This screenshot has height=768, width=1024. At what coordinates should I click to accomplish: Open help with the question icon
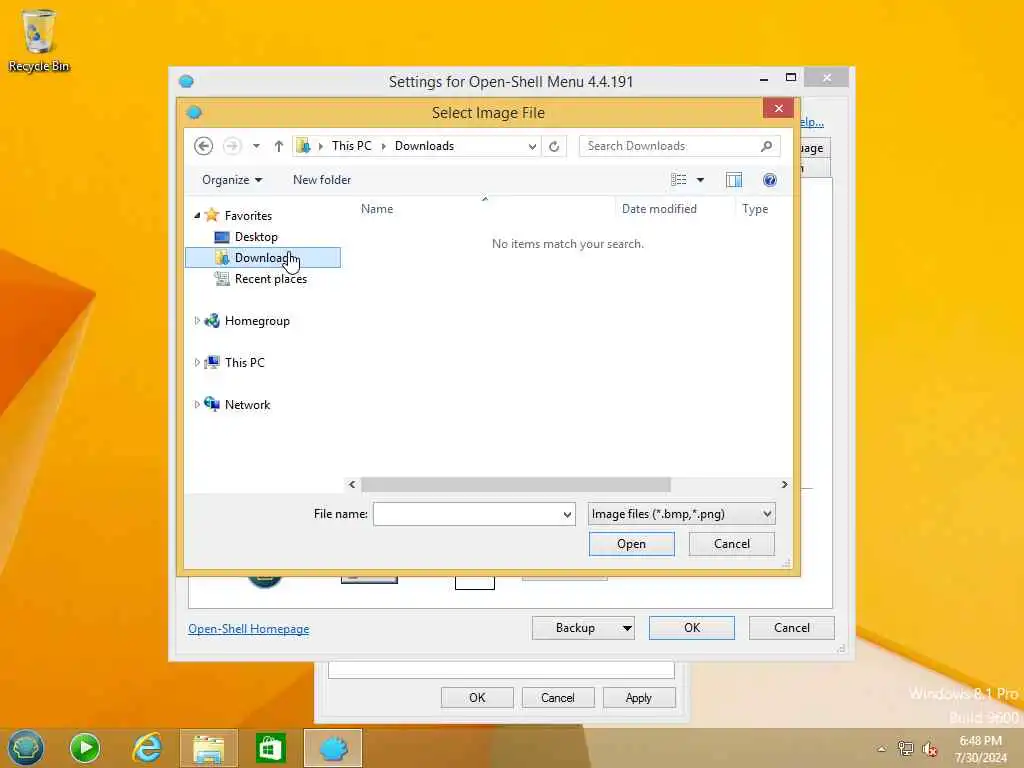769,180
